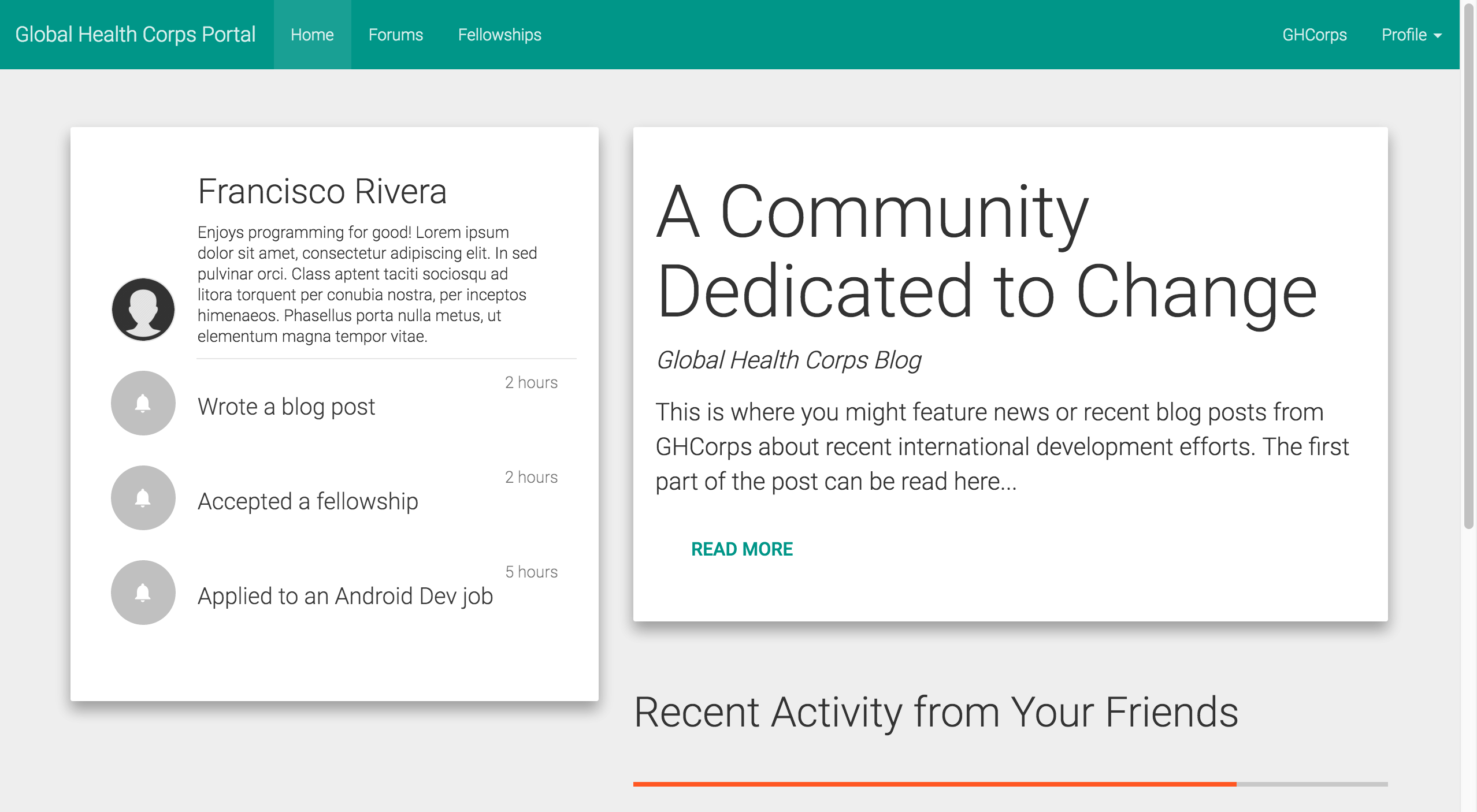Select the Wrote a blog post activity
The image size is (1477, 812).
coord(287,407)
